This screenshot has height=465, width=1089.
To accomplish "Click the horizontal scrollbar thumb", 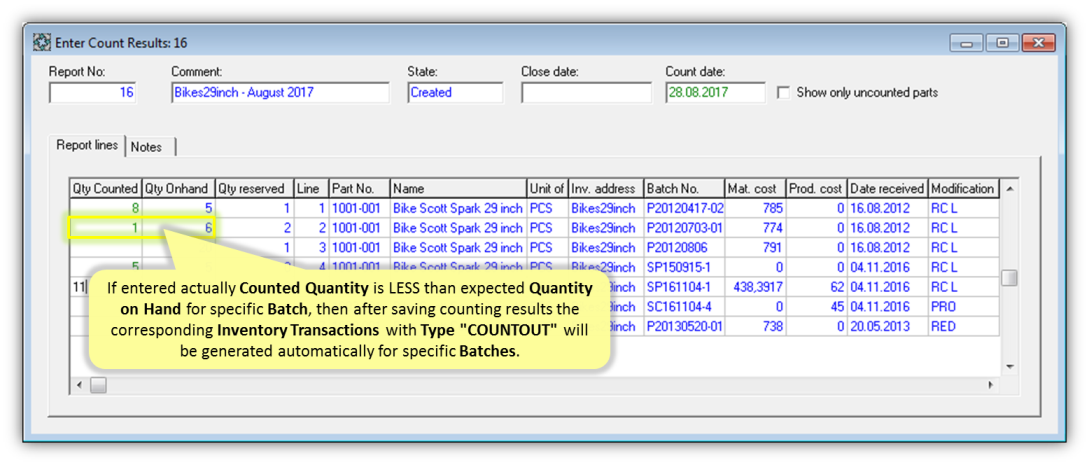I will pos(98,384).
